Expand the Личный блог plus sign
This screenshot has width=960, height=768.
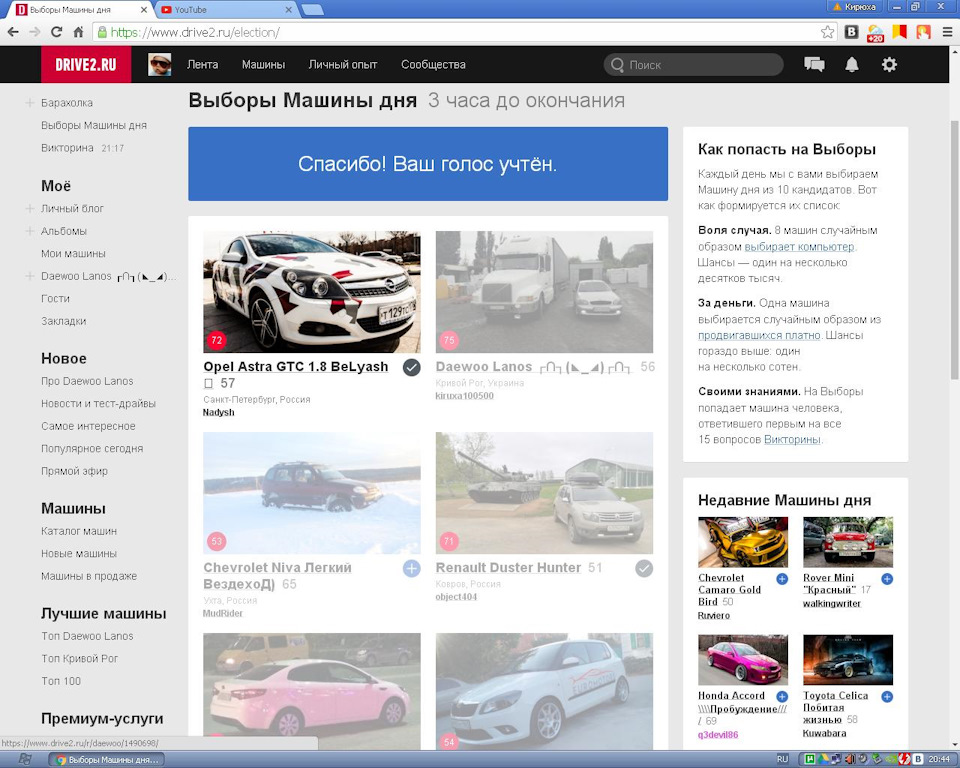click(x=29, y=208)
